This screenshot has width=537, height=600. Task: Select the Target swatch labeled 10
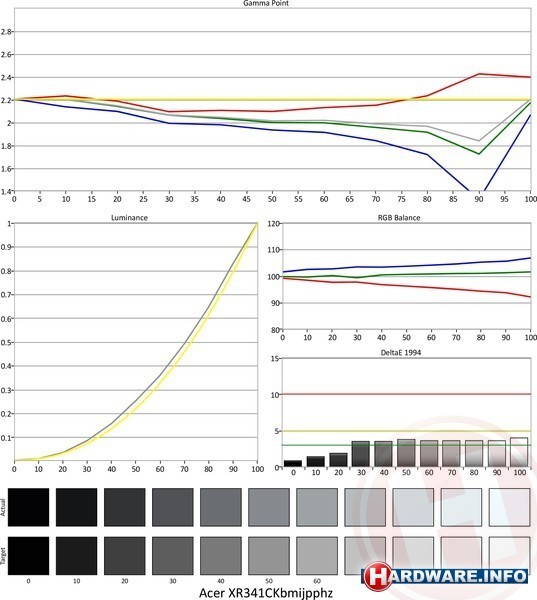coord(76,556)
